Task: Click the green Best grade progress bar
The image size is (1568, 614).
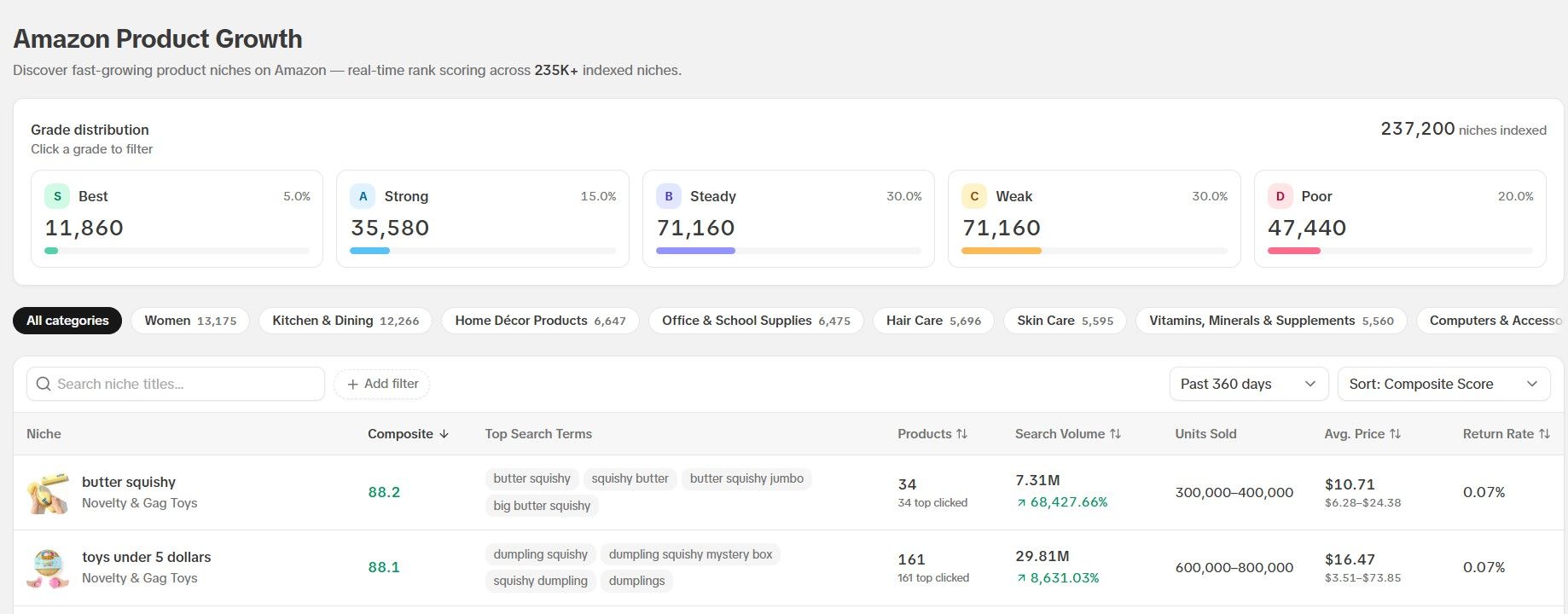Action: point(51,251)
